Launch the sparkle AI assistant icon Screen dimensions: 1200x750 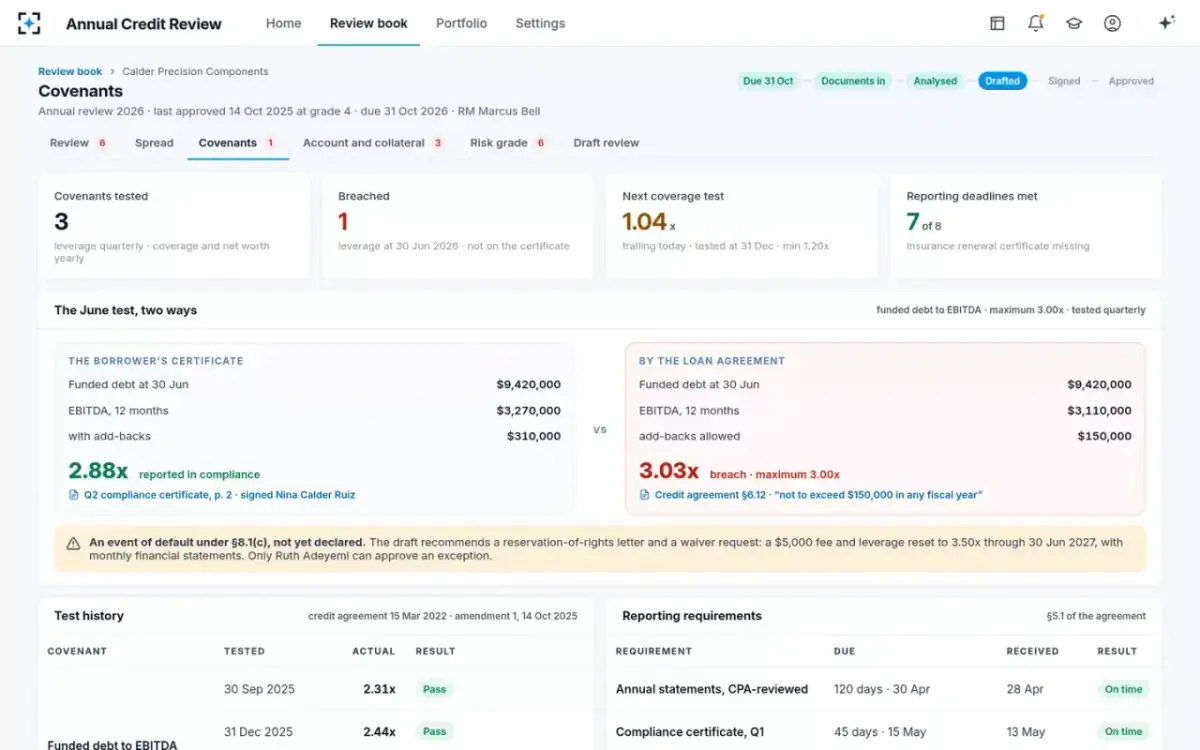(1166, 23)
